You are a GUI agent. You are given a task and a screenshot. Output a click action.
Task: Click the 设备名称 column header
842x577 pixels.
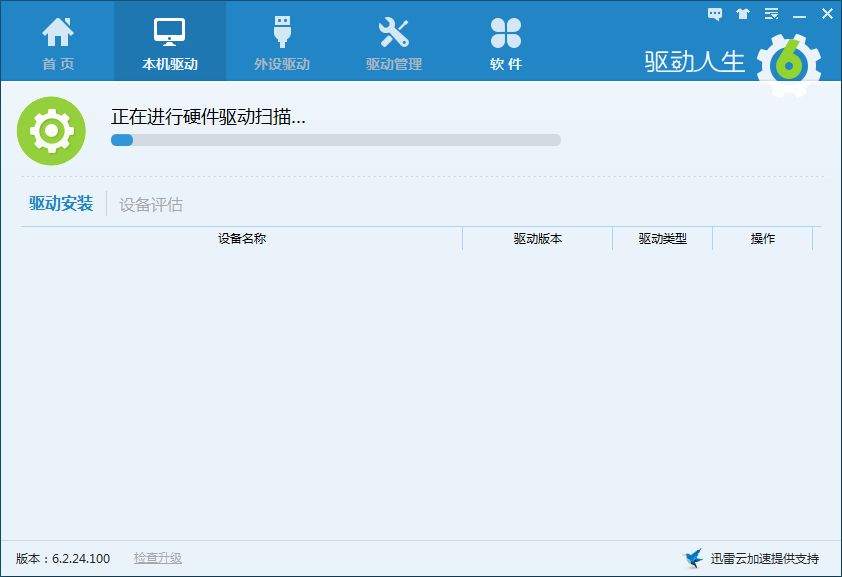tap(242, 239)
